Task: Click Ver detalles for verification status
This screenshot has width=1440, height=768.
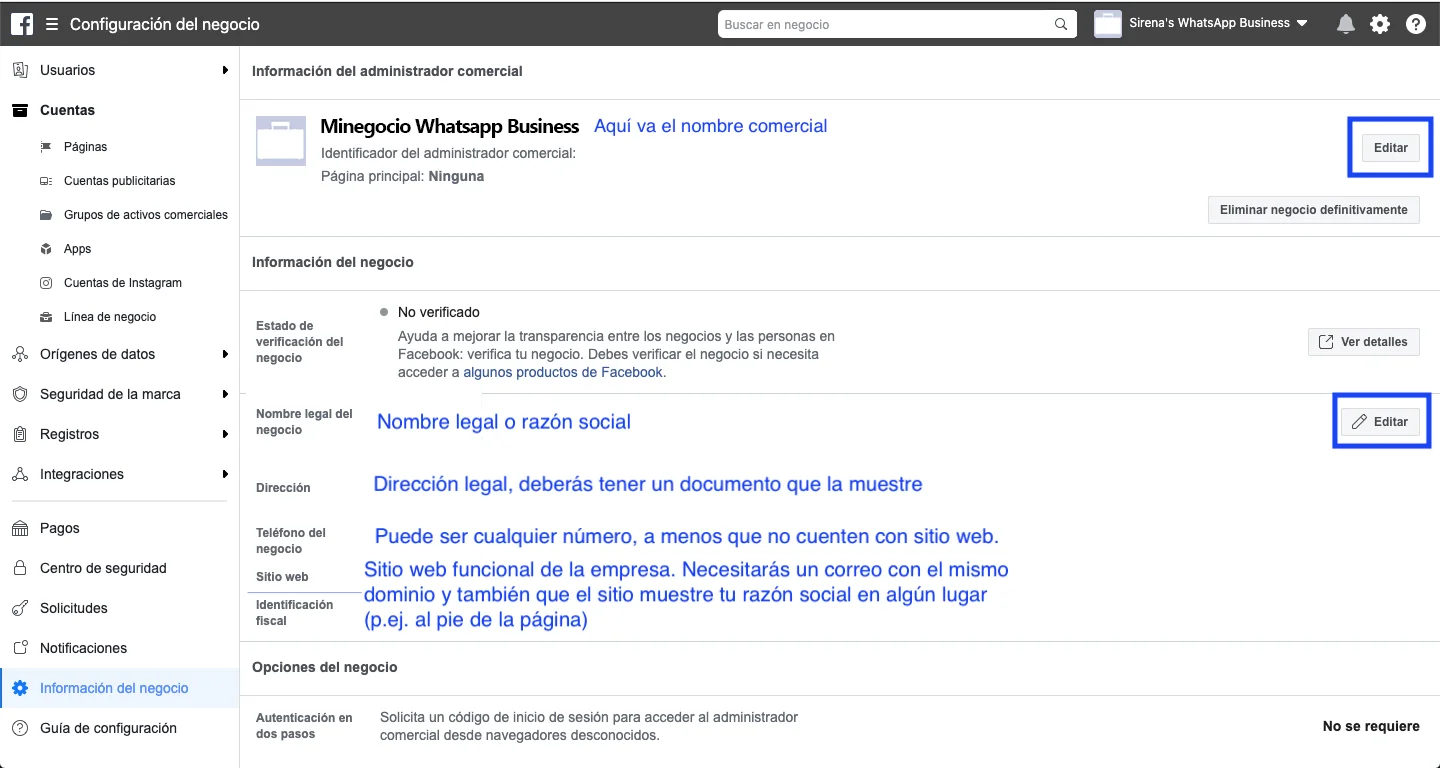Action: click(1364, 342)
